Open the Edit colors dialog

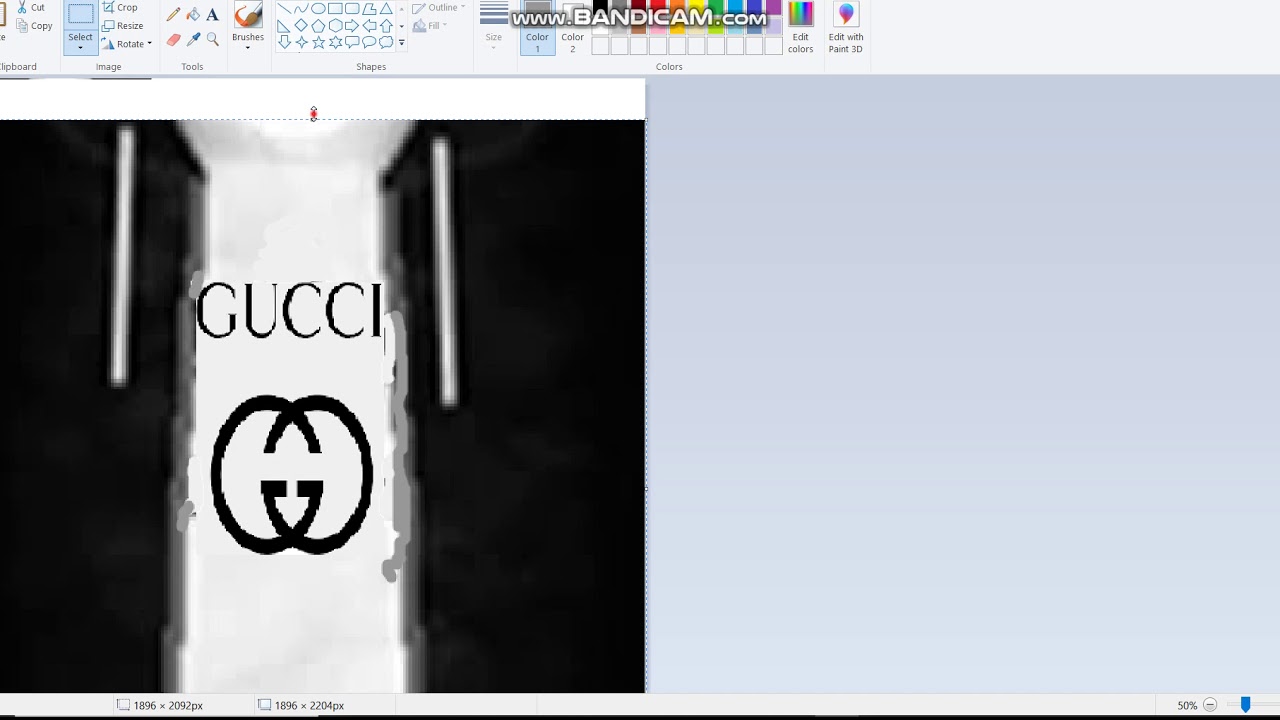(800, 27)
